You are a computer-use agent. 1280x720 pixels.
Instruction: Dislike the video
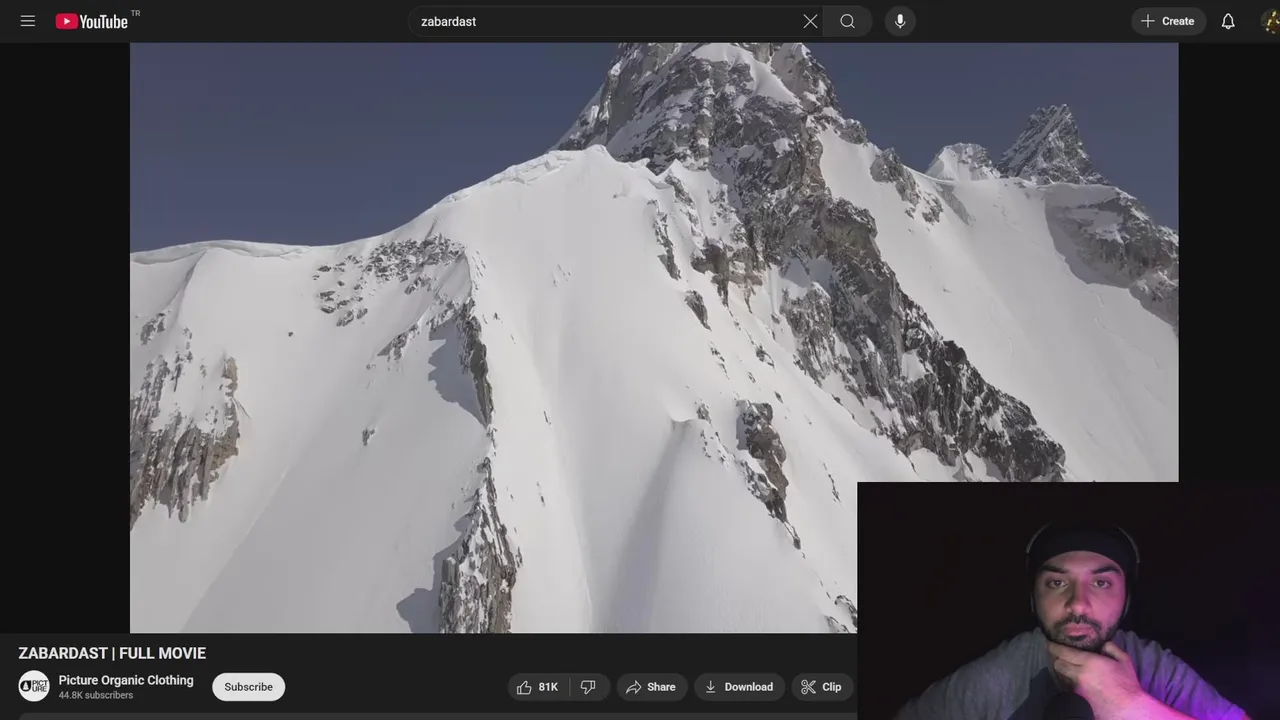[x=589, y=687]
